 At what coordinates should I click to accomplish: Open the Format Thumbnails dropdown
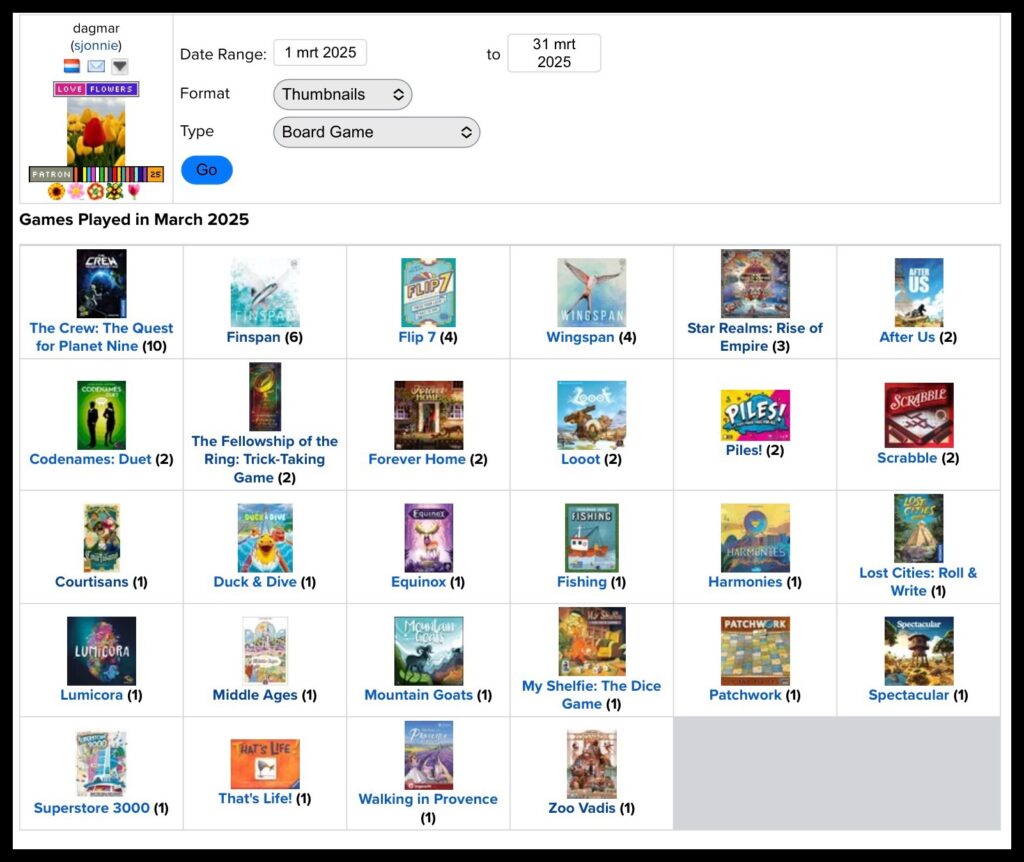(x=343, y=94)
